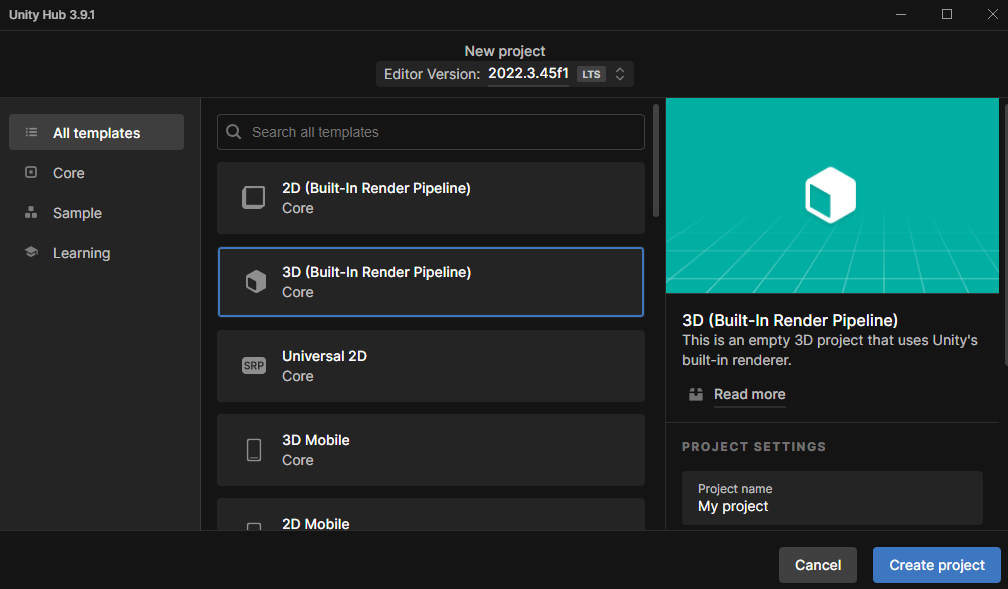The image size is (1008, 589).
Task: Minimize the Unity Hub window
Action: click(901, 14)
